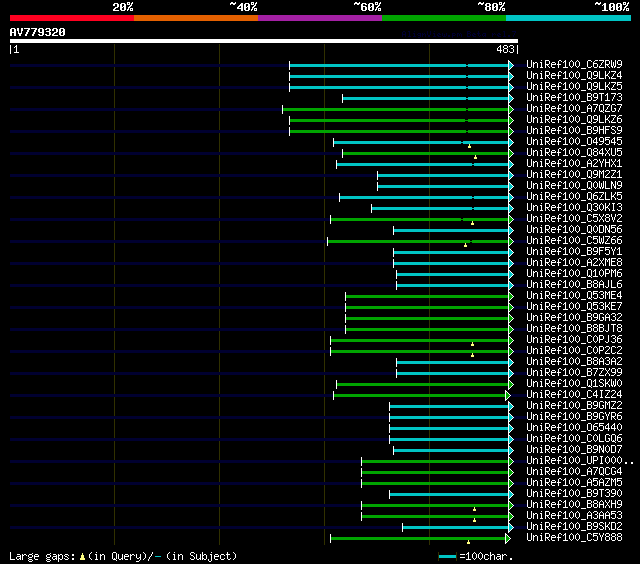Click the cyan 100char scale bar

(x=447, y=556)
